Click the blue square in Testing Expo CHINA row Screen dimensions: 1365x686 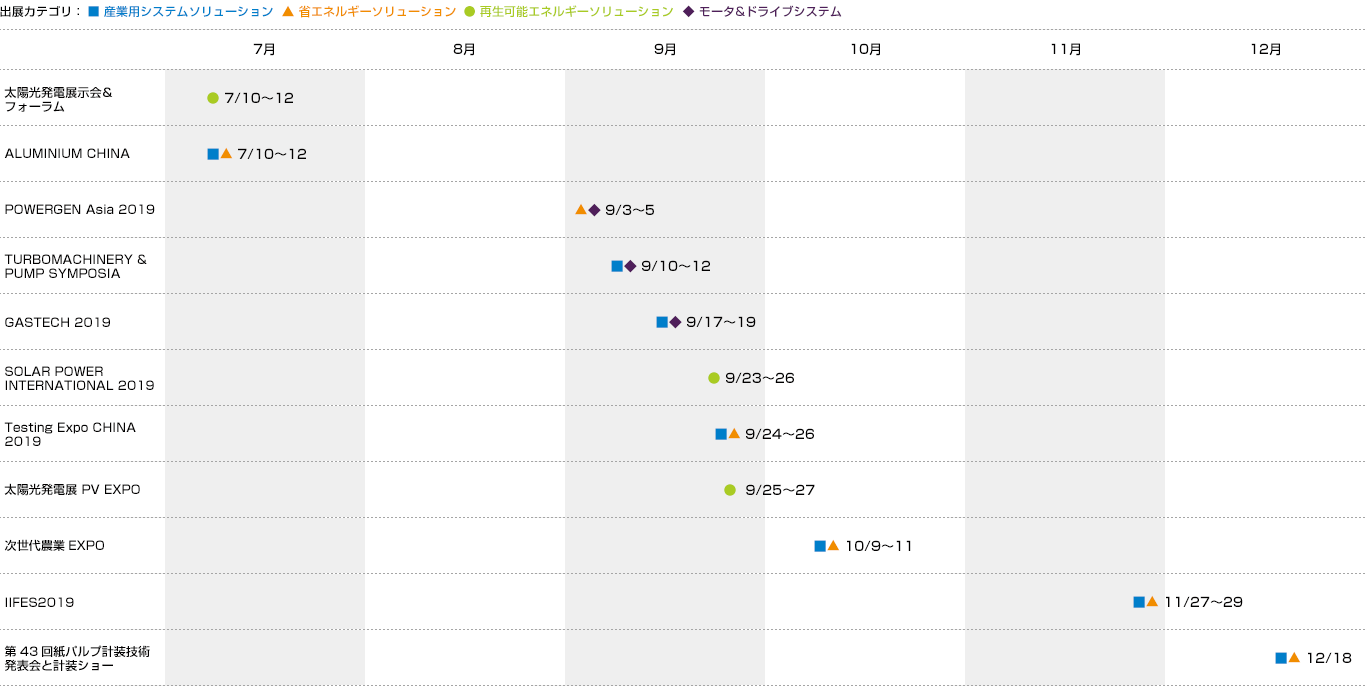click(x=721, y=434)
